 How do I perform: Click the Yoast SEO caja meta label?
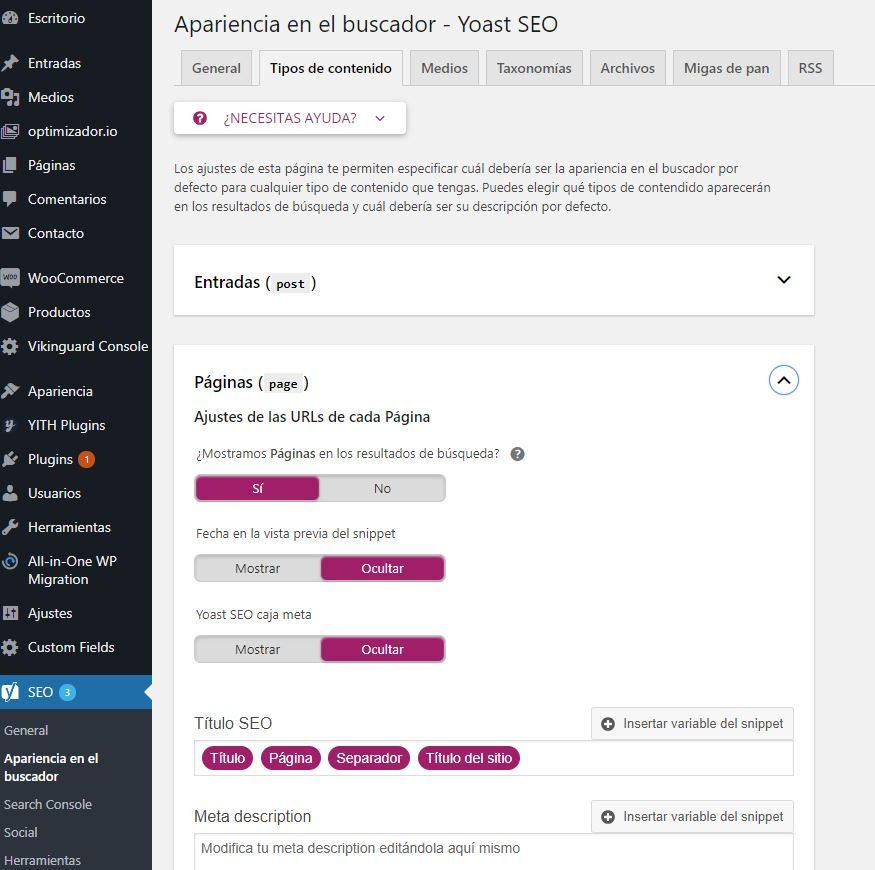pyautogui.click(x=253, y=614)
